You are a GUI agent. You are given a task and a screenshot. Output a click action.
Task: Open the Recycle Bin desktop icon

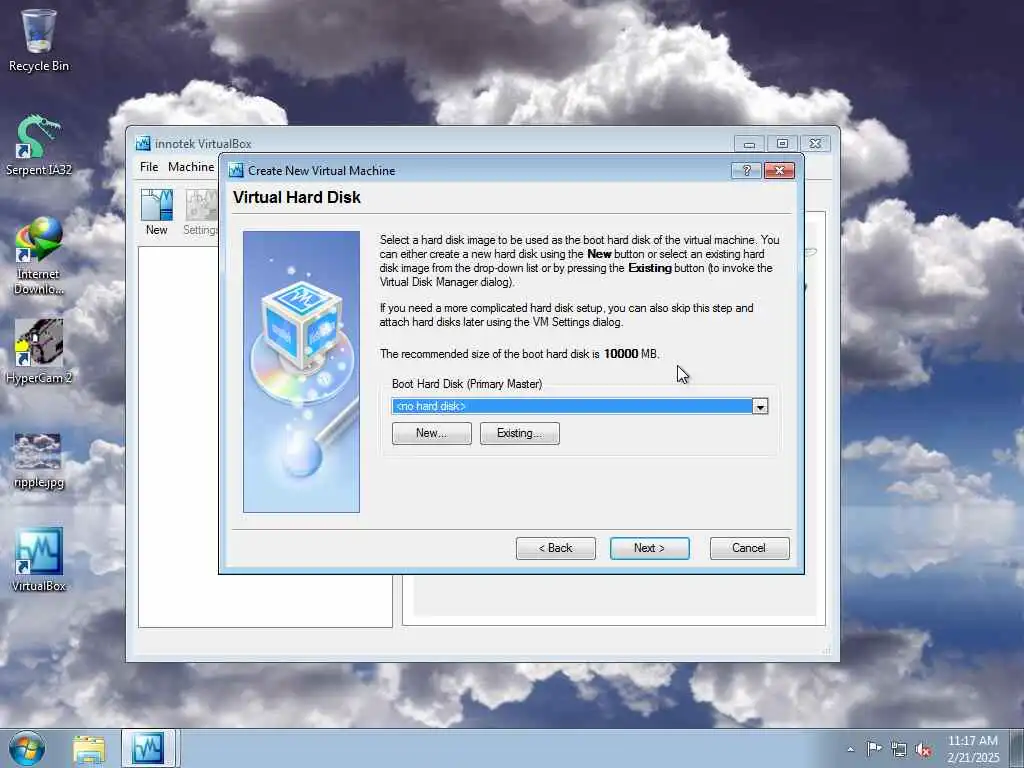tap(39, 40)
